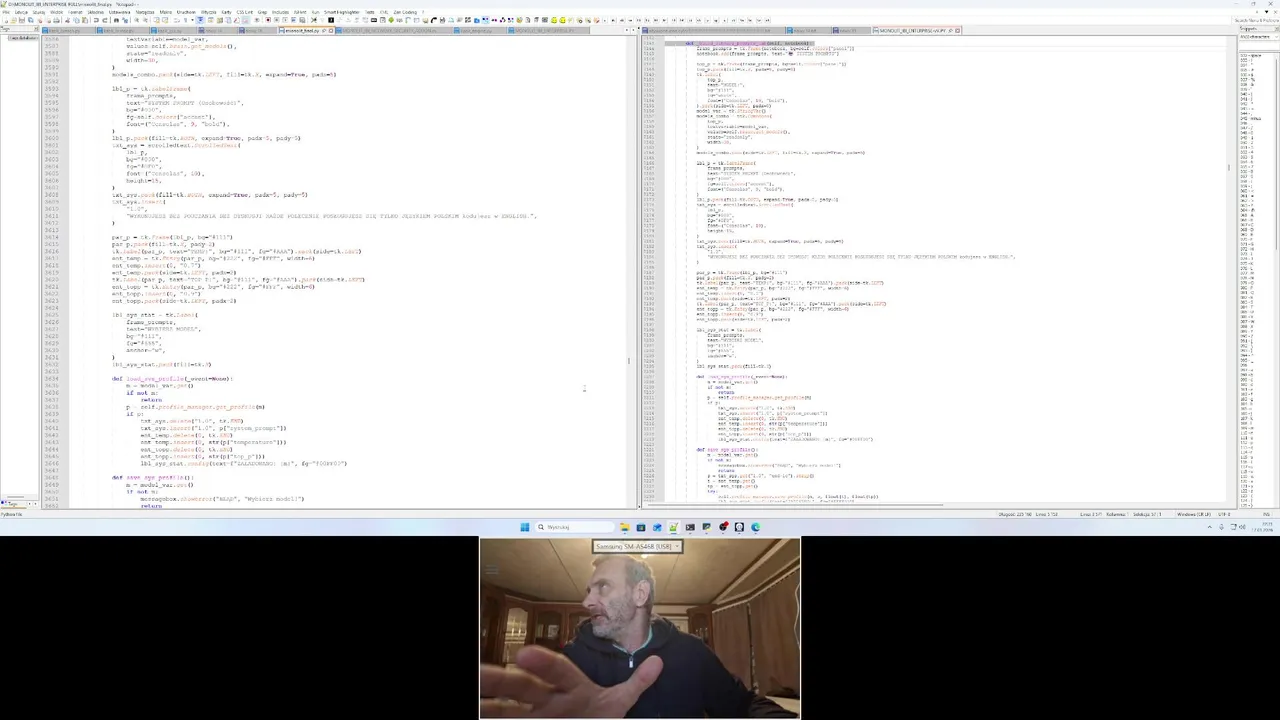
Task: Open the Windows Start menu
Action: pyautogui.click(x=525, y=527)
